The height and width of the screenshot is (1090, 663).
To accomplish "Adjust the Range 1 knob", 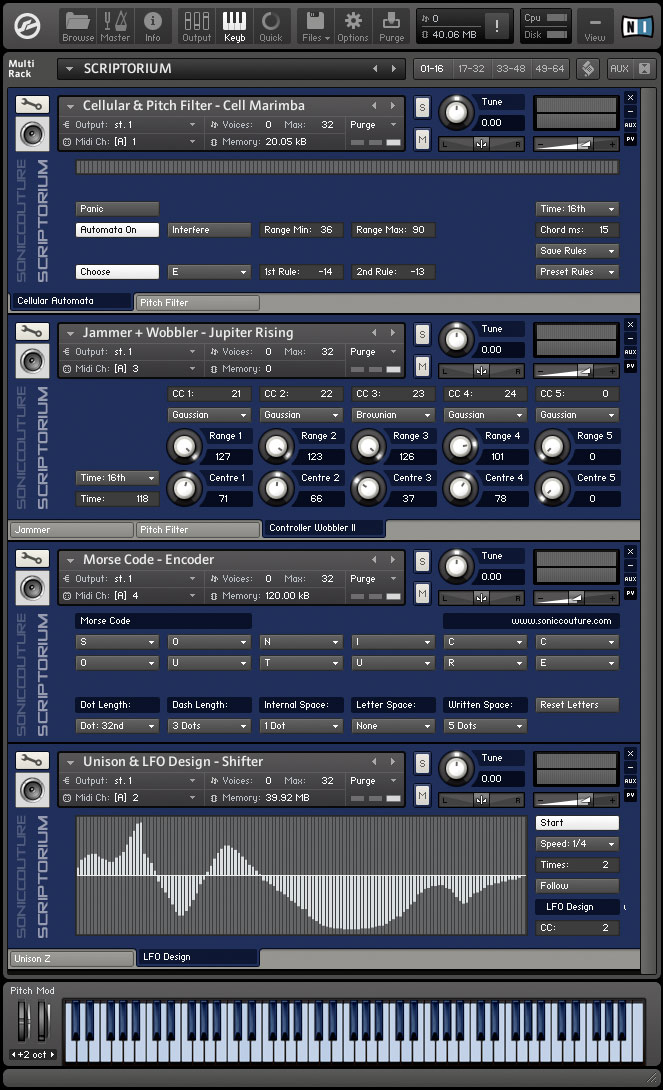I will (x=184, y=446).
